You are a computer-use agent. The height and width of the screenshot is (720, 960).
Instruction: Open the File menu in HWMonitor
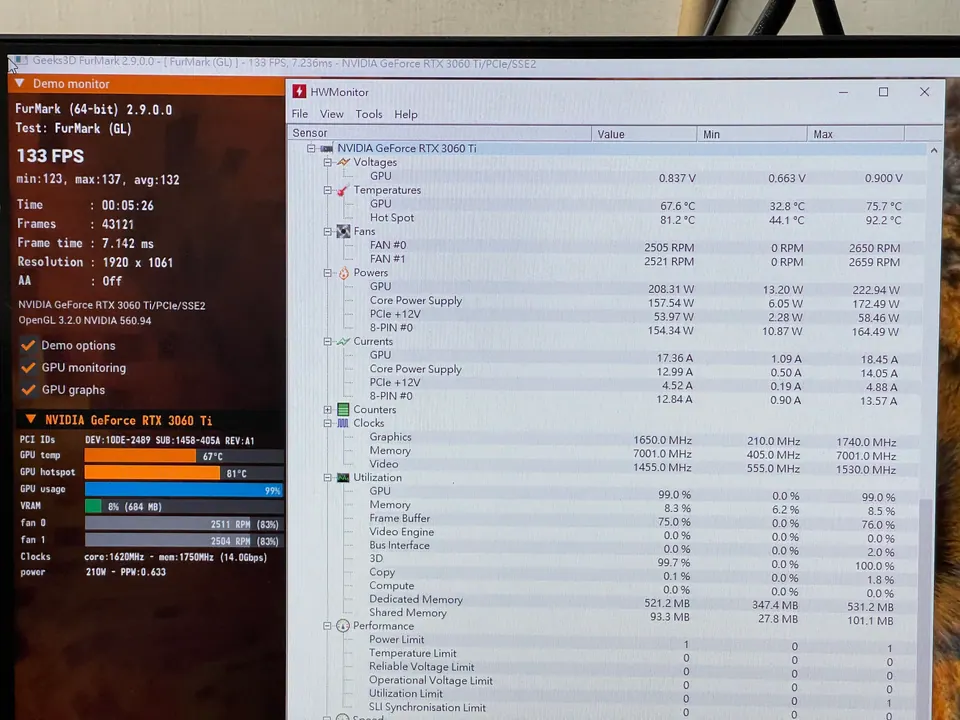click(x=299, y=114)
